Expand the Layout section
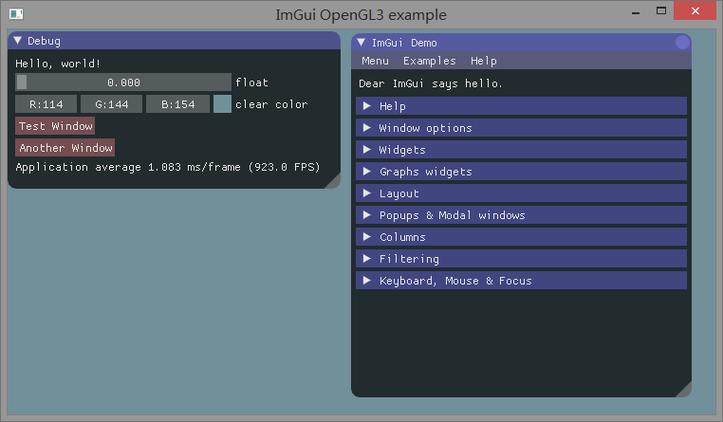723x422 pixels. [x=521, y=193]
